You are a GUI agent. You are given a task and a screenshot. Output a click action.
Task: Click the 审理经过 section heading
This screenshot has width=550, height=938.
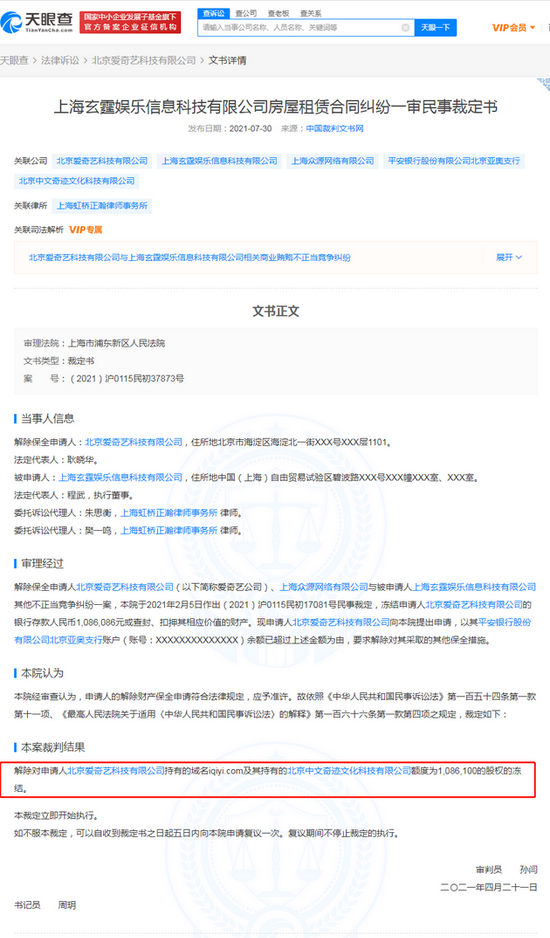(x=42, y=564)
